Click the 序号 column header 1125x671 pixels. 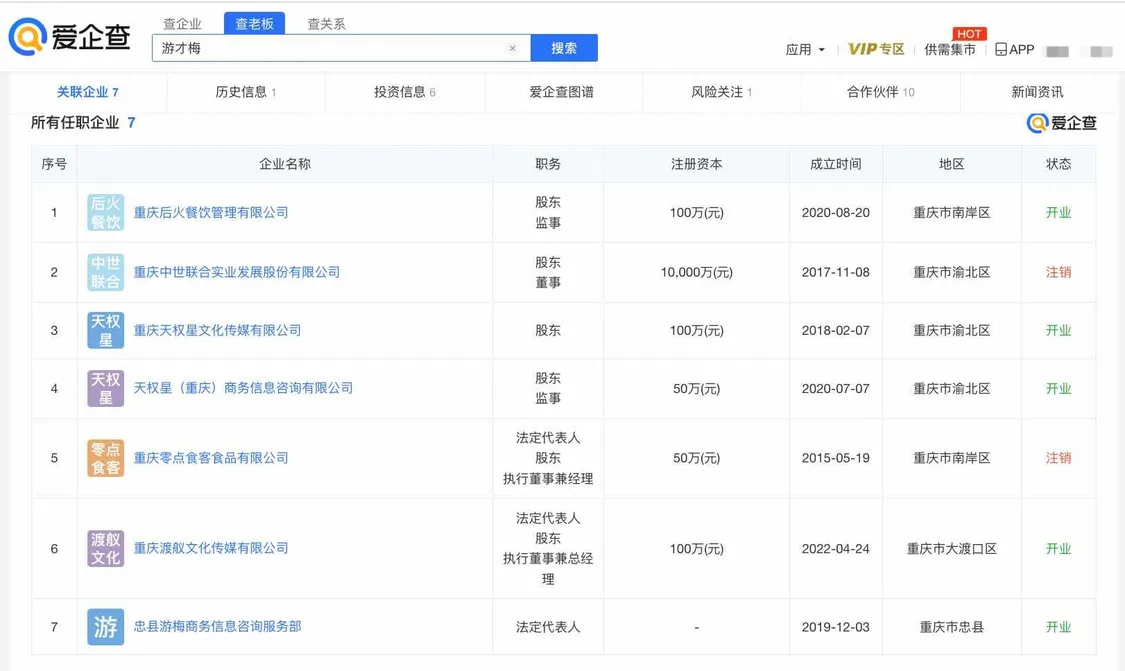[54, 164]
